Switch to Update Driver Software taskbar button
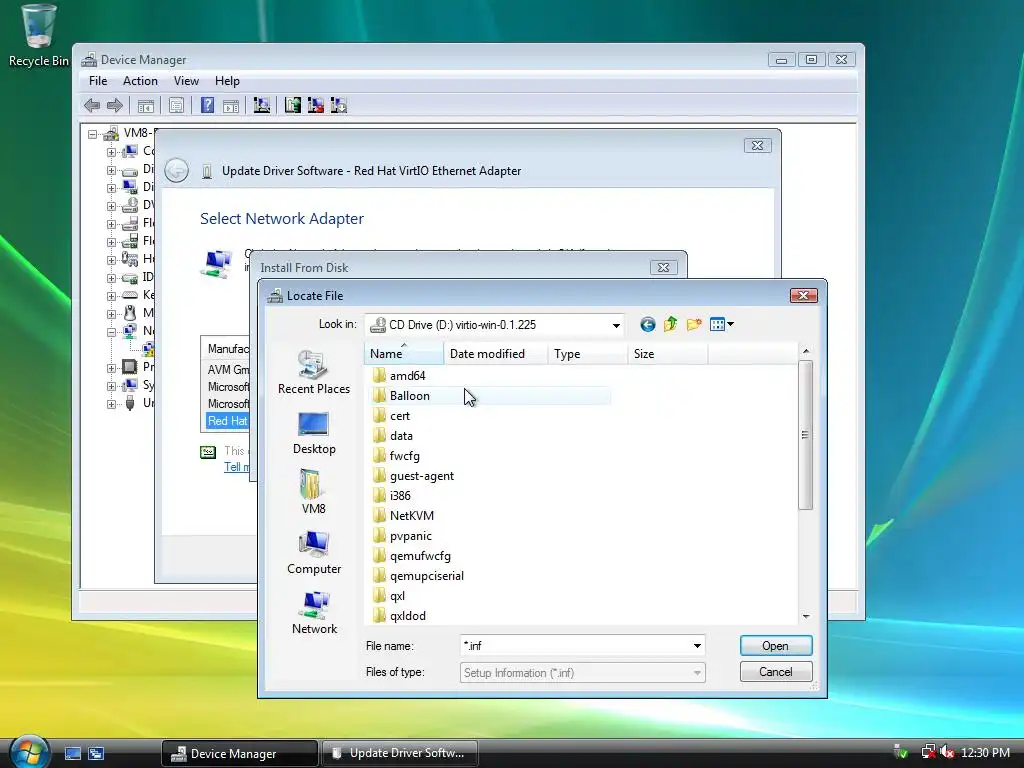The image size is (1024, 768). click(400, 754)
